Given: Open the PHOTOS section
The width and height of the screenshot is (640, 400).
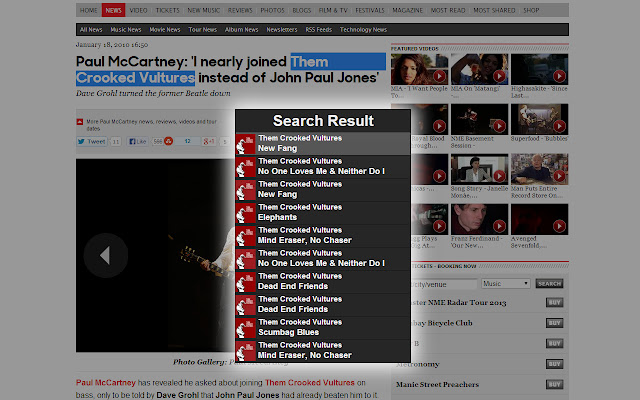Looking at the screenshot, I should 272,10.
